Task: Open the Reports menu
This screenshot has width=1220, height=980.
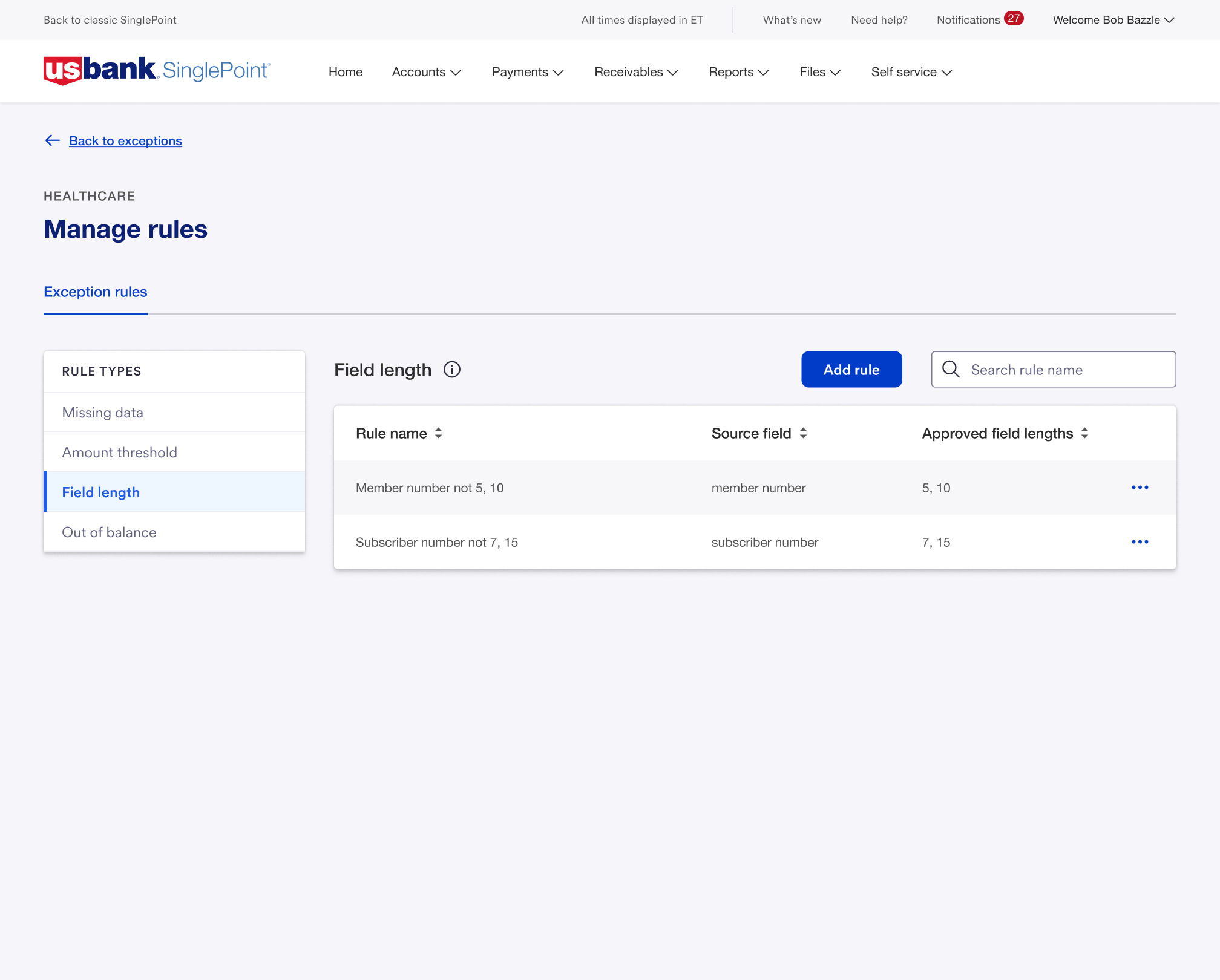Action: coord(738,72)
